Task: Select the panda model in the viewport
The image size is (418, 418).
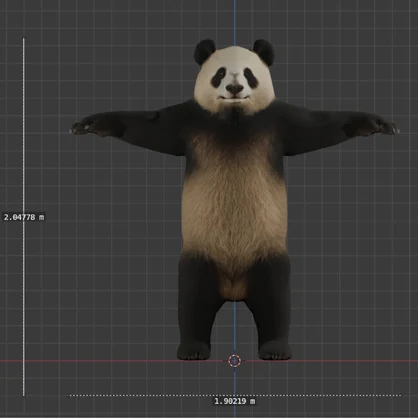Action: (234, 200)
